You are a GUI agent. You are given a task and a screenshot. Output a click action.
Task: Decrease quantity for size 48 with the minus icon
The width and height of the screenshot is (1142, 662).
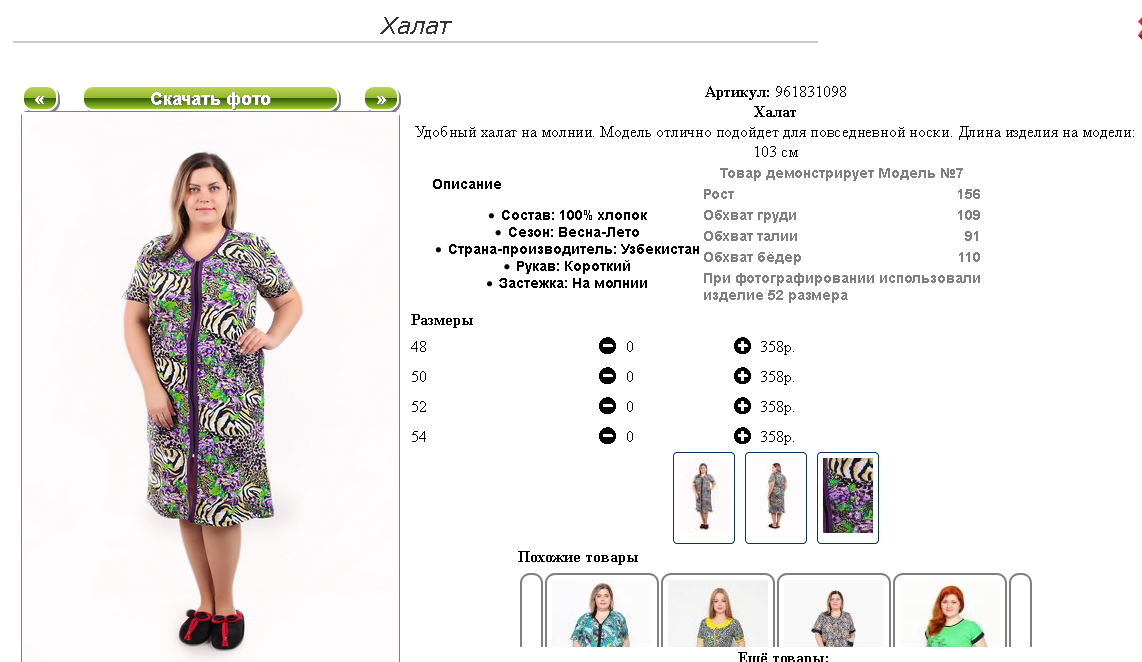pyautogui.click(x=607, y=346)
